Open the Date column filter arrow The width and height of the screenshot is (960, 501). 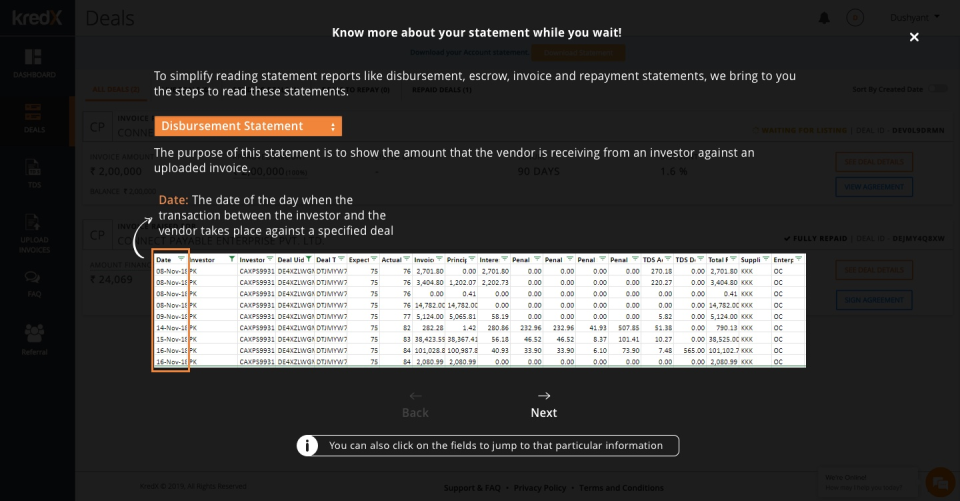pyautogui.click(x=180, y=260)
